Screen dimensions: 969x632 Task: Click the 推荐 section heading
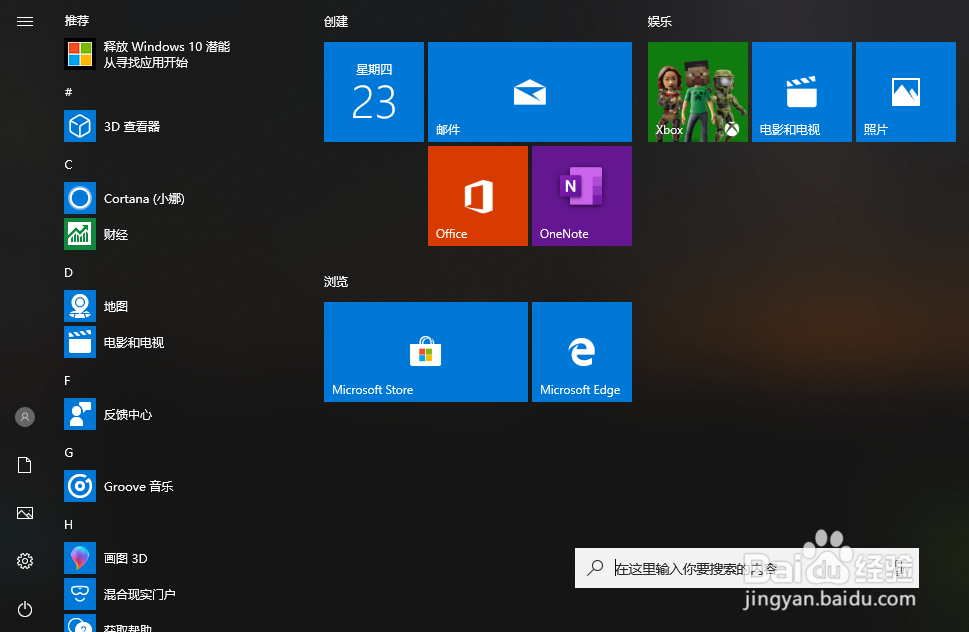[77, 20]
